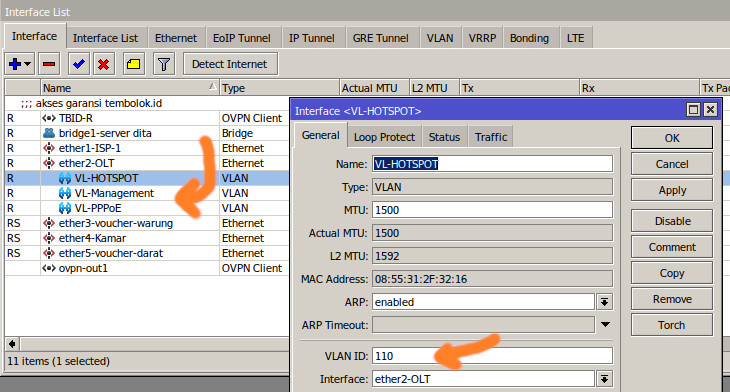Click the Type column header
The width and height of the screenshot is (730, 392).
(279, 88)
